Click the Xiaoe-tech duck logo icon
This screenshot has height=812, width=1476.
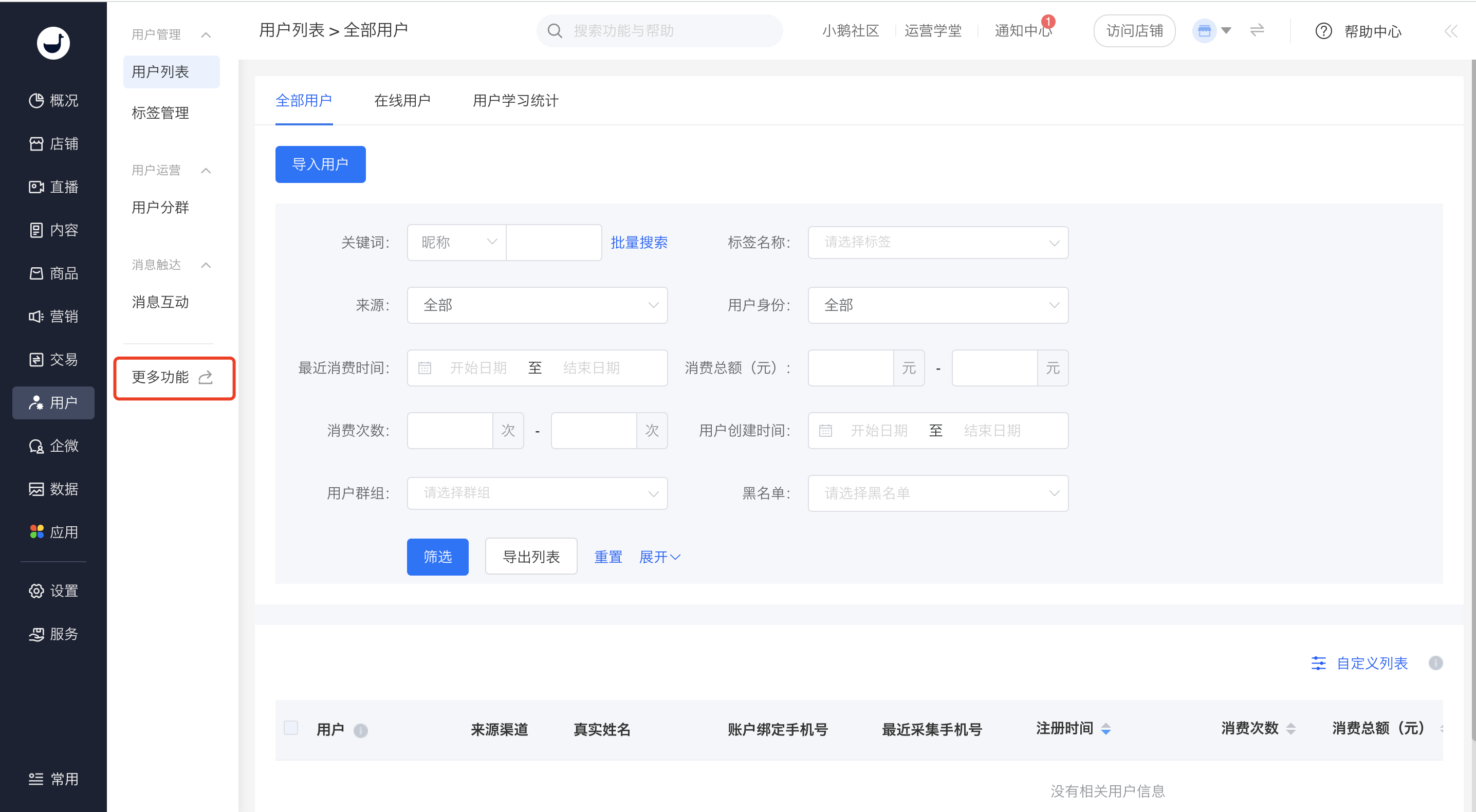tap(53, 43)
